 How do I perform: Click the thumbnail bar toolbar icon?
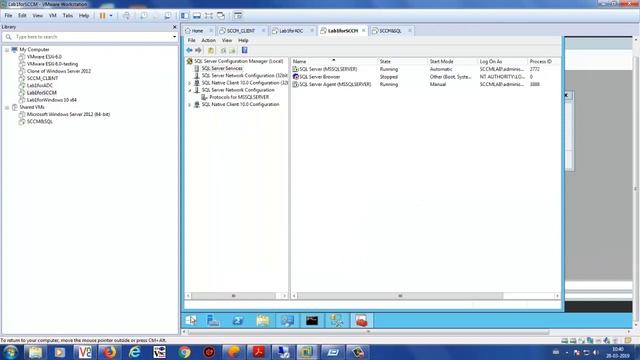pos(197,16)
